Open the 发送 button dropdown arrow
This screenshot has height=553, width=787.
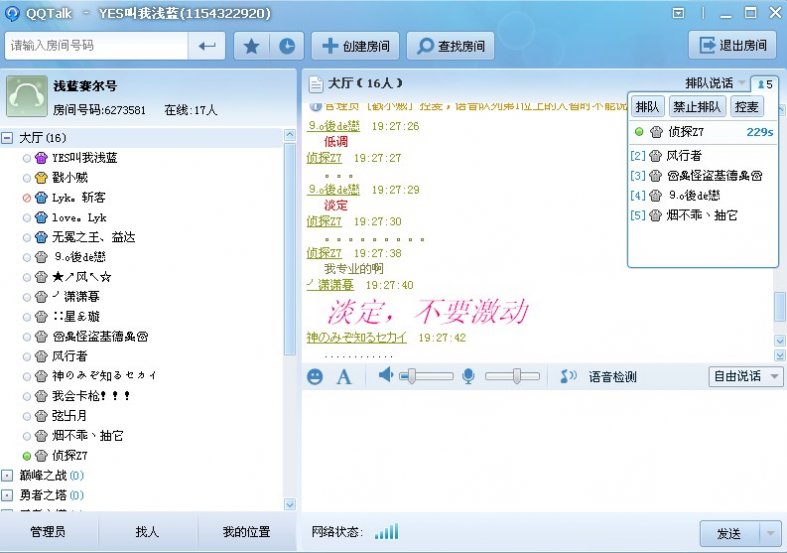pos(770,533)
